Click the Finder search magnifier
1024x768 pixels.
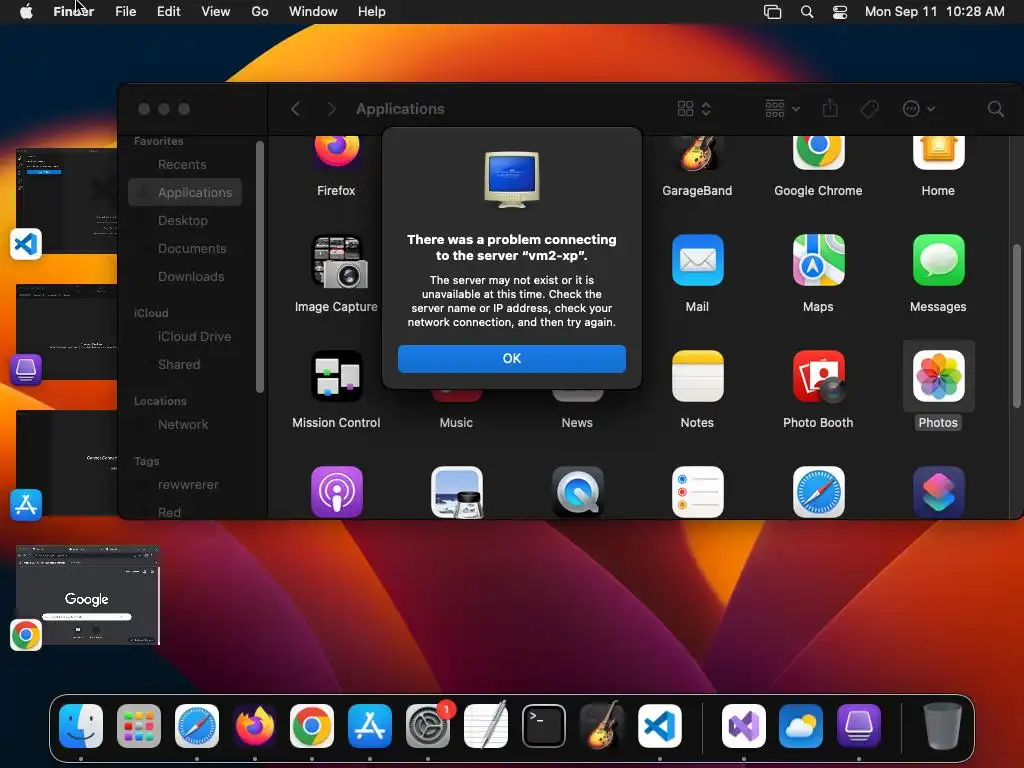pos(995,109)
